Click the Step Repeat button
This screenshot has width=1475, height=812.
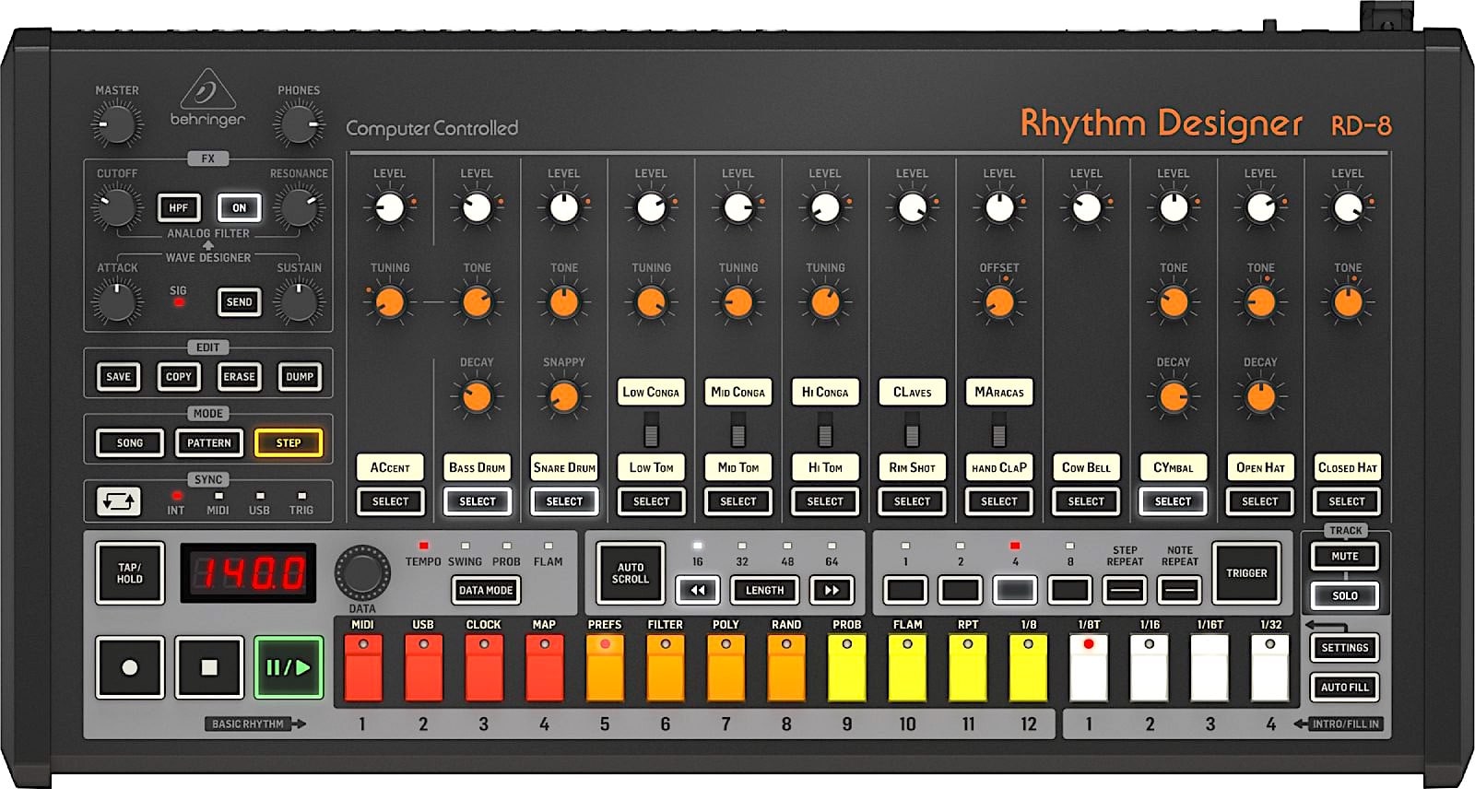(1125, 590)
